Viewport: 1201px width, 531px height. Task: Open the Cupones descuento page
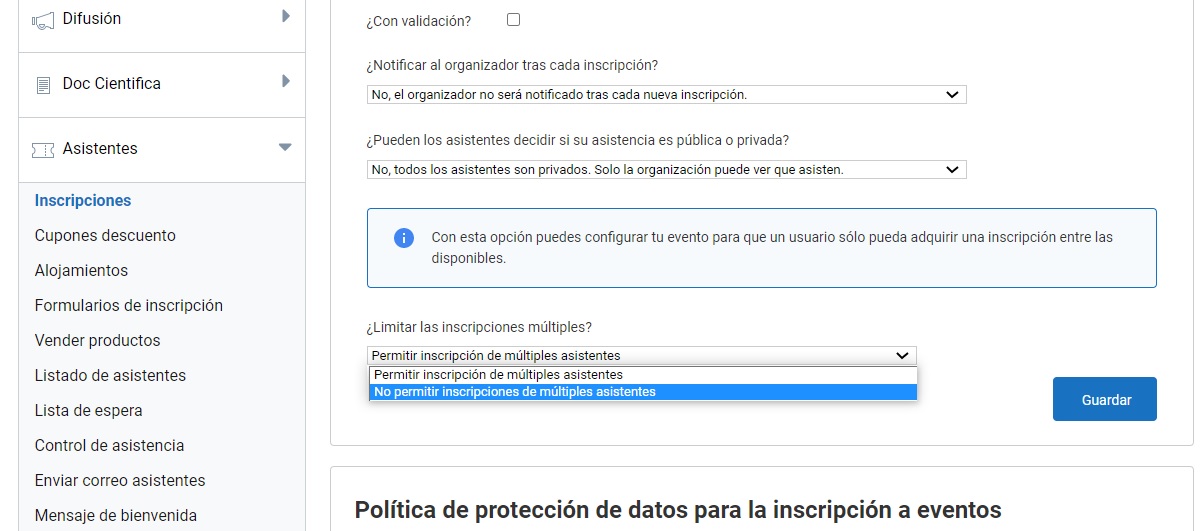tap(105, 236)
